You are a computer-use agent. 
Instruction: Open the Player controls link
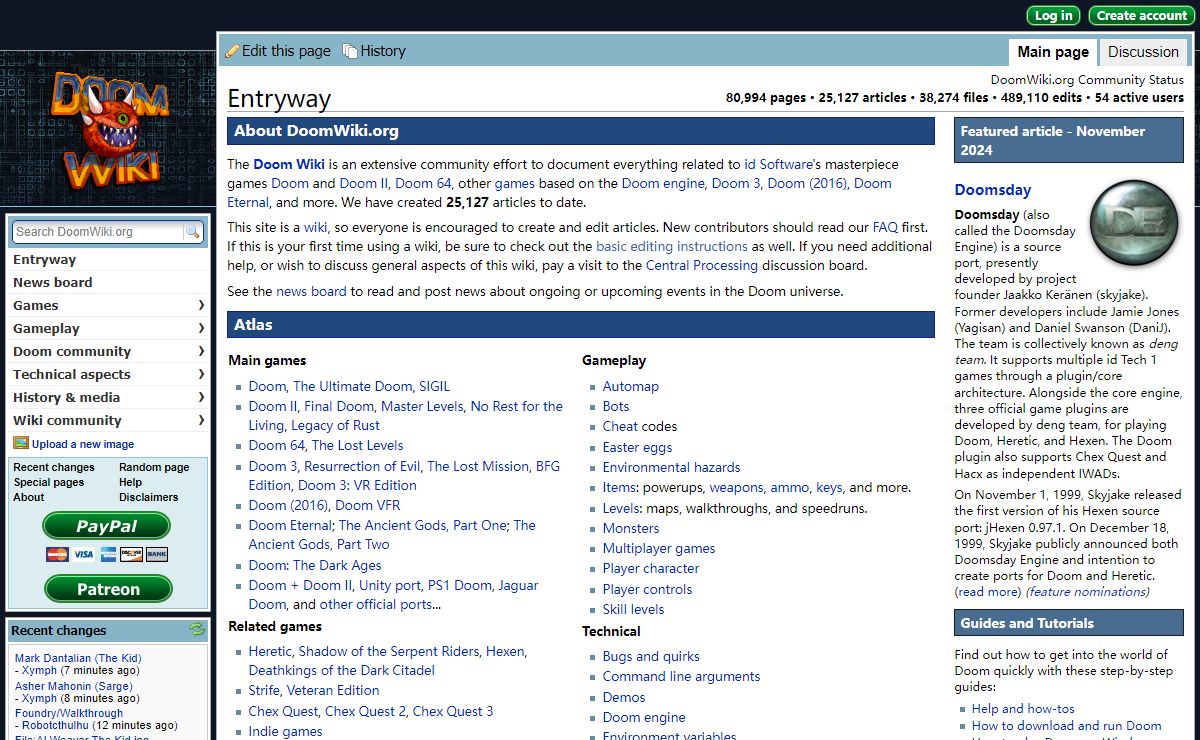tap(647, 589)
